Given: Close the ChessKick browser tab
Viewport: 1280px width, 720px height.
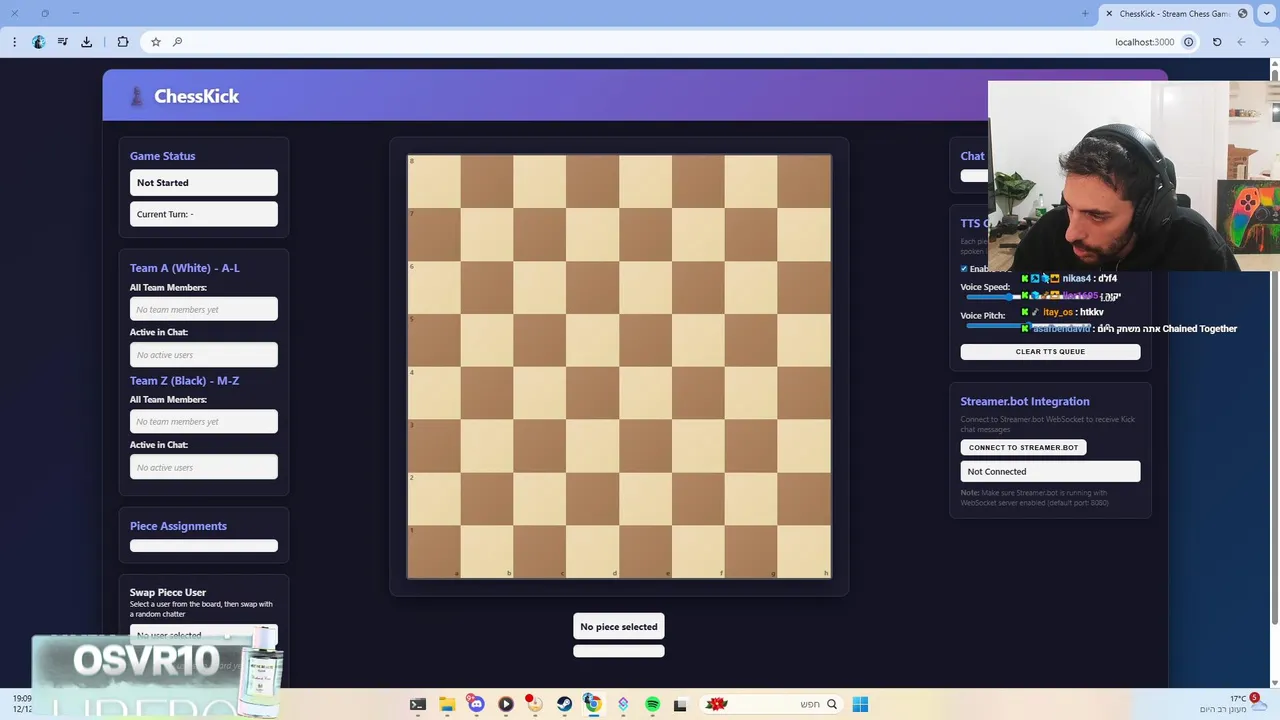Looking at the screenshot, I should [1108, 13].
